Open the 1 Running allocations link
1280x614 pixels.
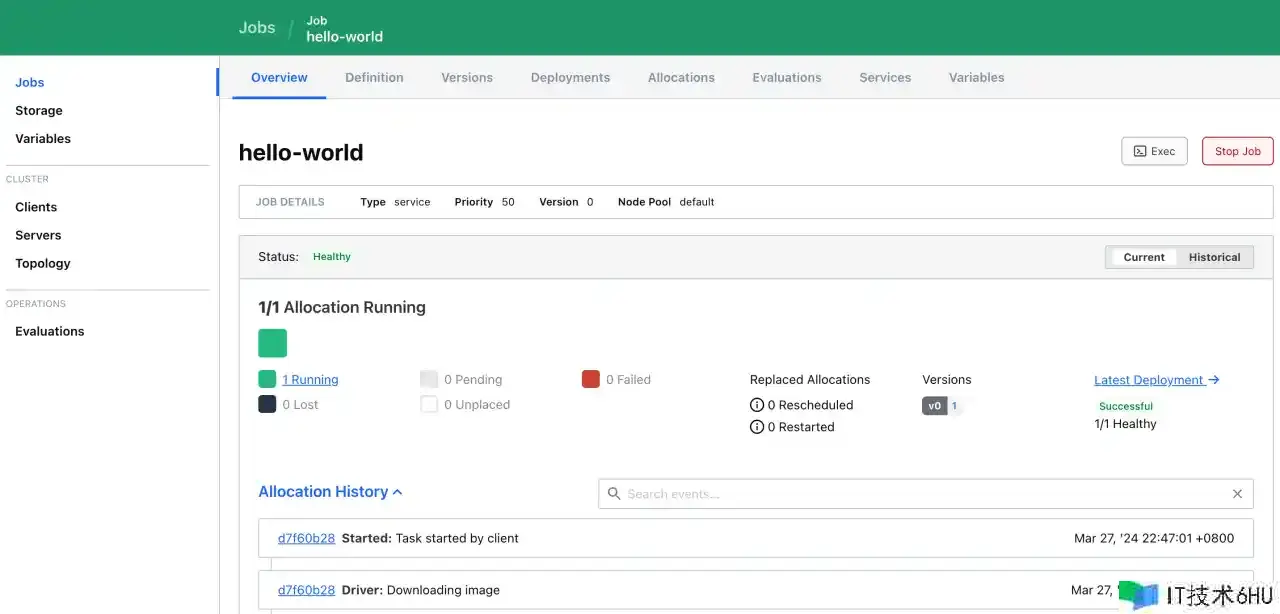coord(310,380)
